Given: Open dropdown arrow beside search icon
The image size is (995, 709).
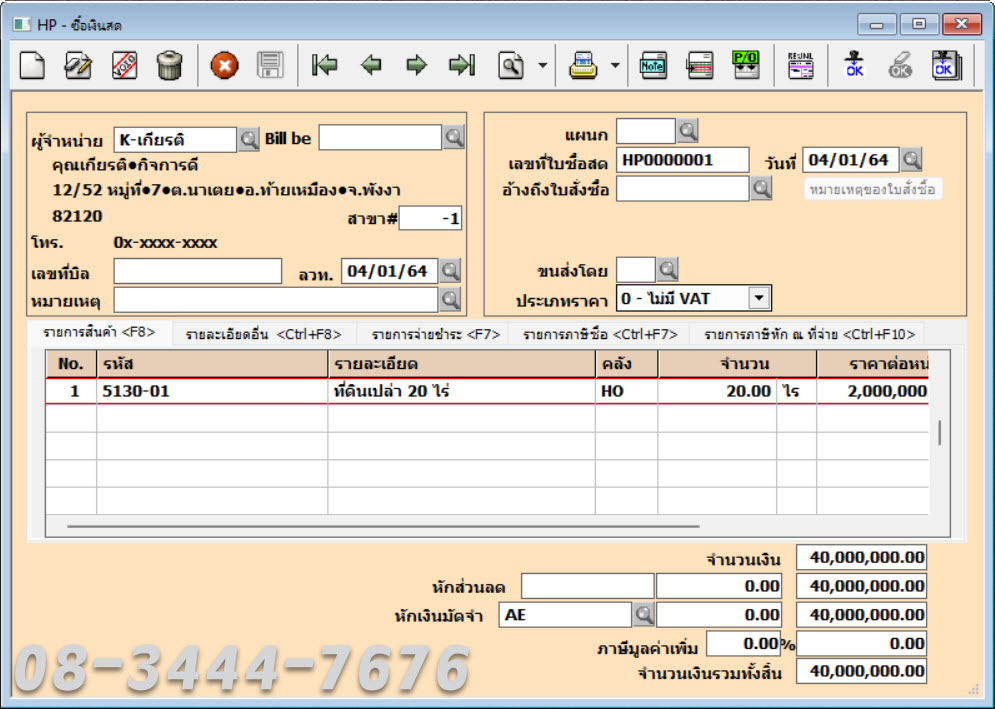Looking at the screenshot, I should [x=543, y=65].
